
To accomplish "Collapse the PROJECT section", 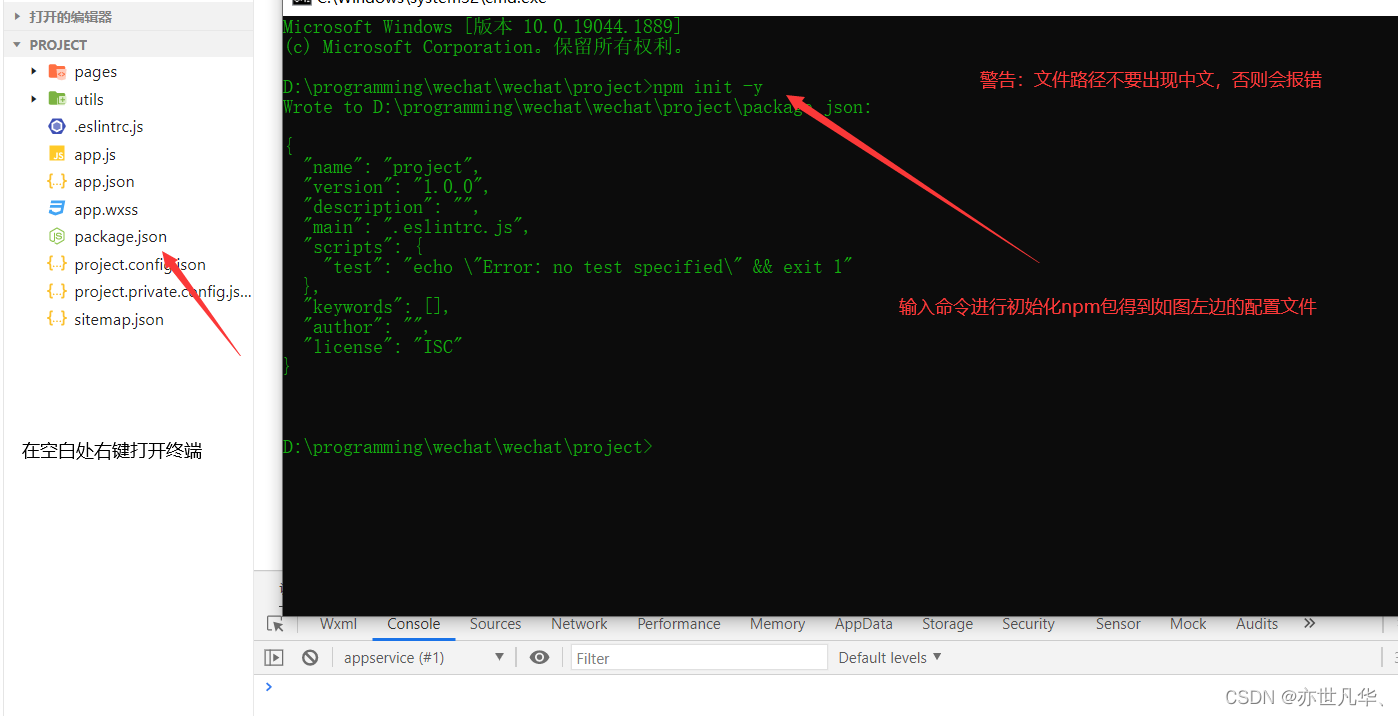I will click(16, 44).
